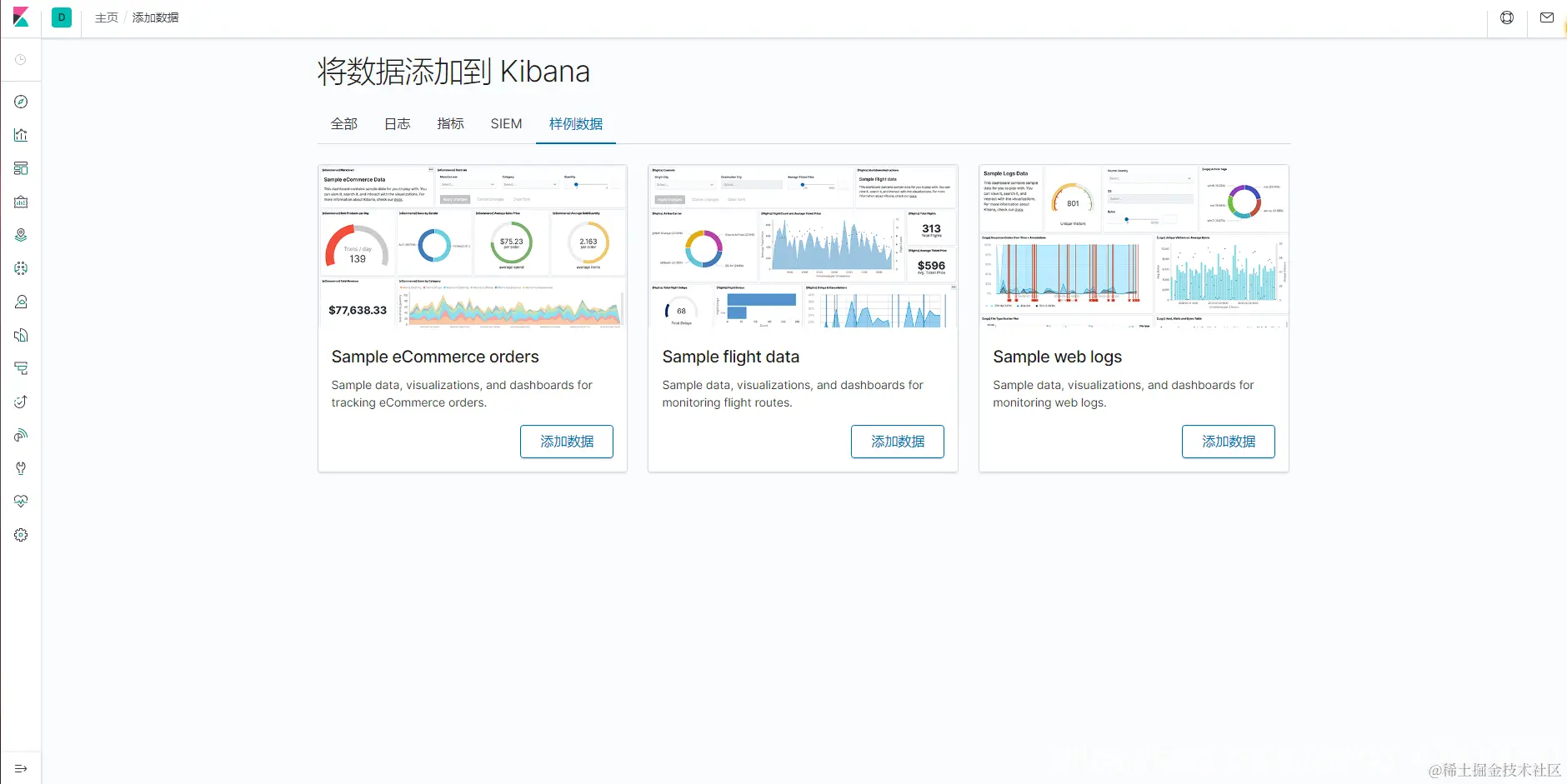Click Sample eCommerce orders dashboard thumbnail
1567x784 pixels.
(473, 246)
